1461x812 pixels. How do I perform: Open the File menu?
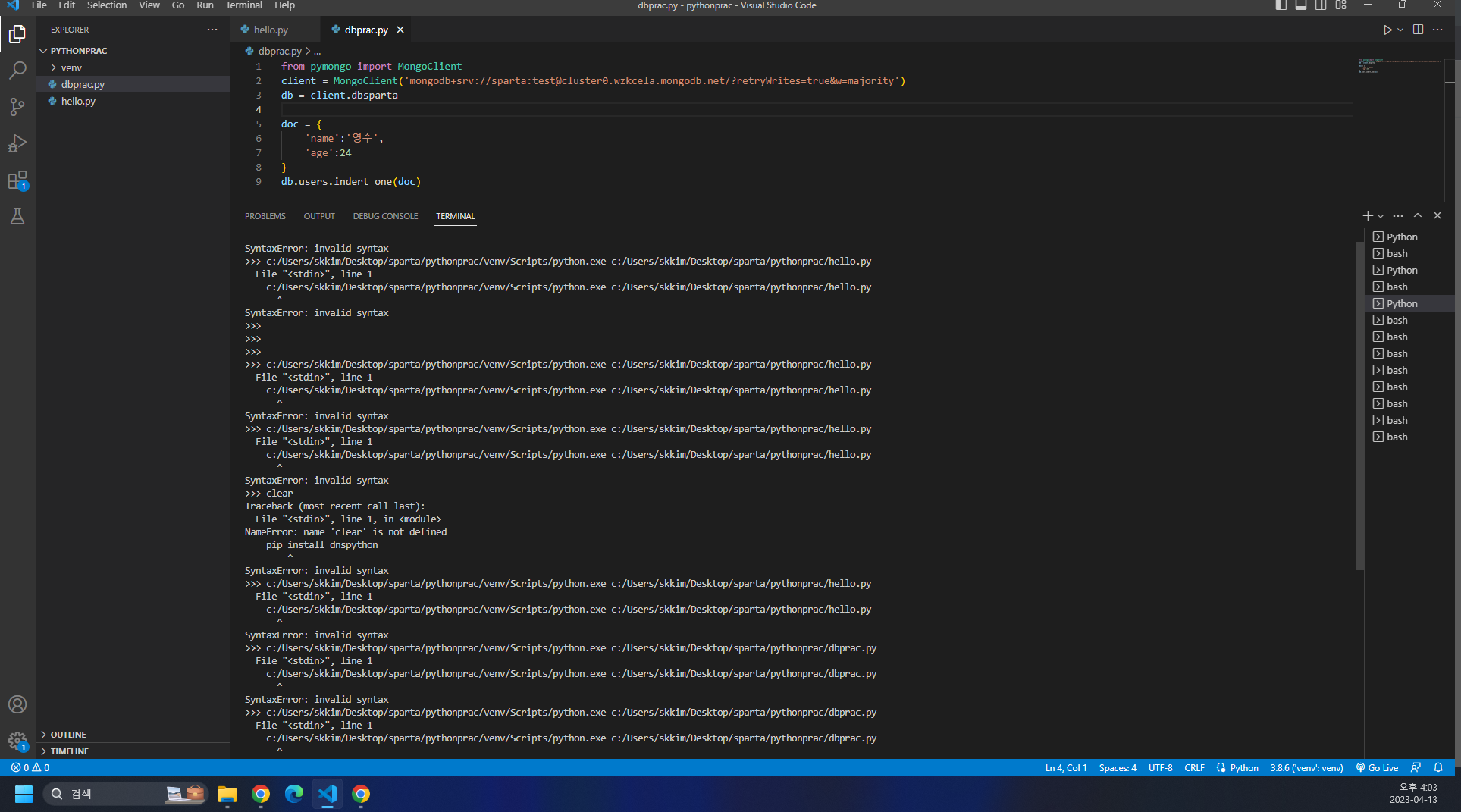(x=39, y=5)
